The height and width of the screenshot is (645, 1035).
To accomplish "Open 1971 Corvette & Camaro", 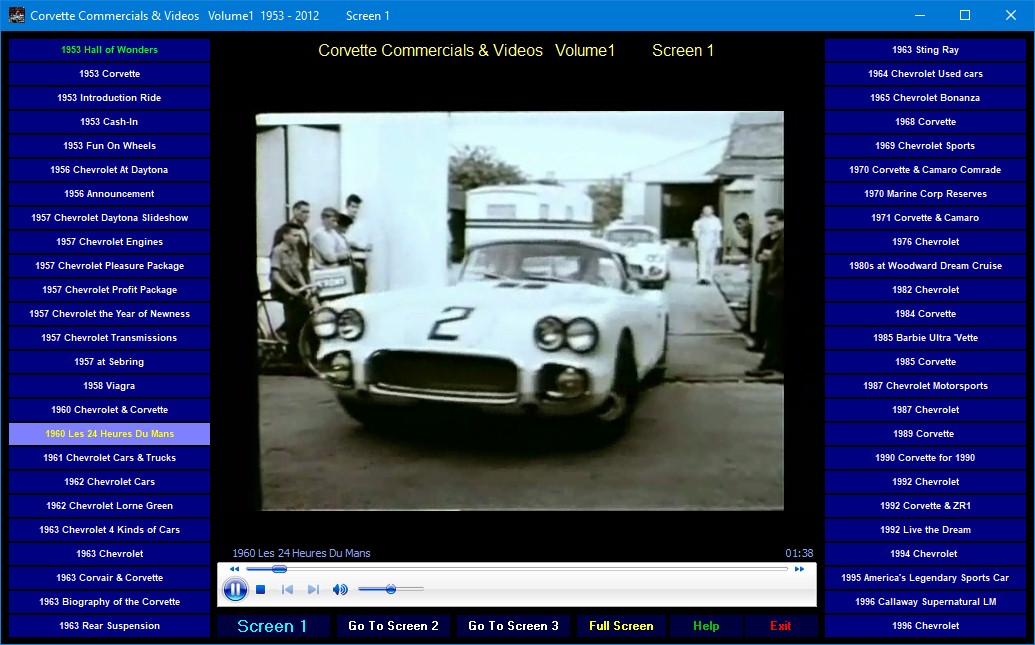I will tap(925, 218).
